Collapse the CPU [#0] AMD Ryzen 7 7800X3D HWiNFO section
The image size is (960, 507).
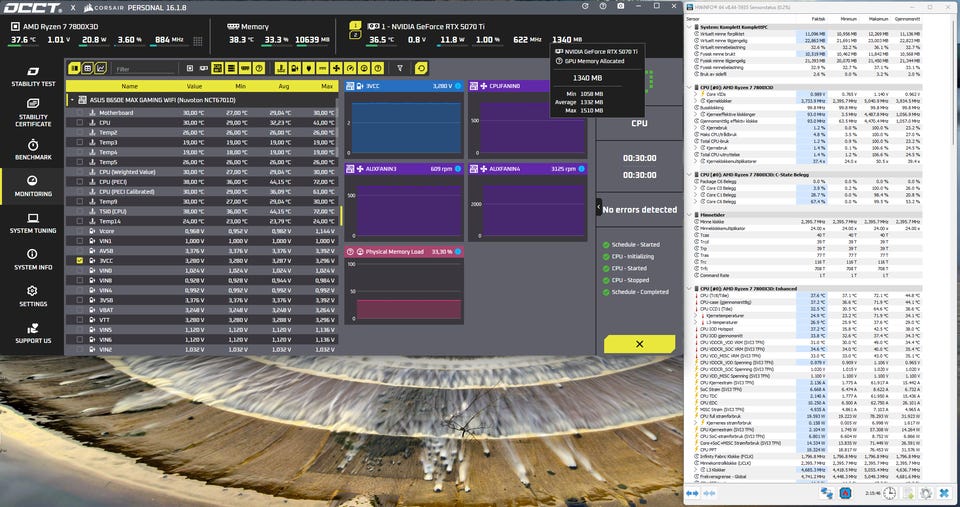pyautogui.click(x=690, y=88)
